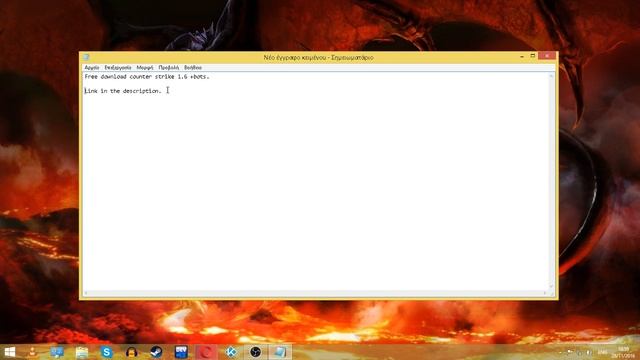This screenshot has width=640, height=360.
Task: Launch Steam from the taskbar
Action: (156, 352)
